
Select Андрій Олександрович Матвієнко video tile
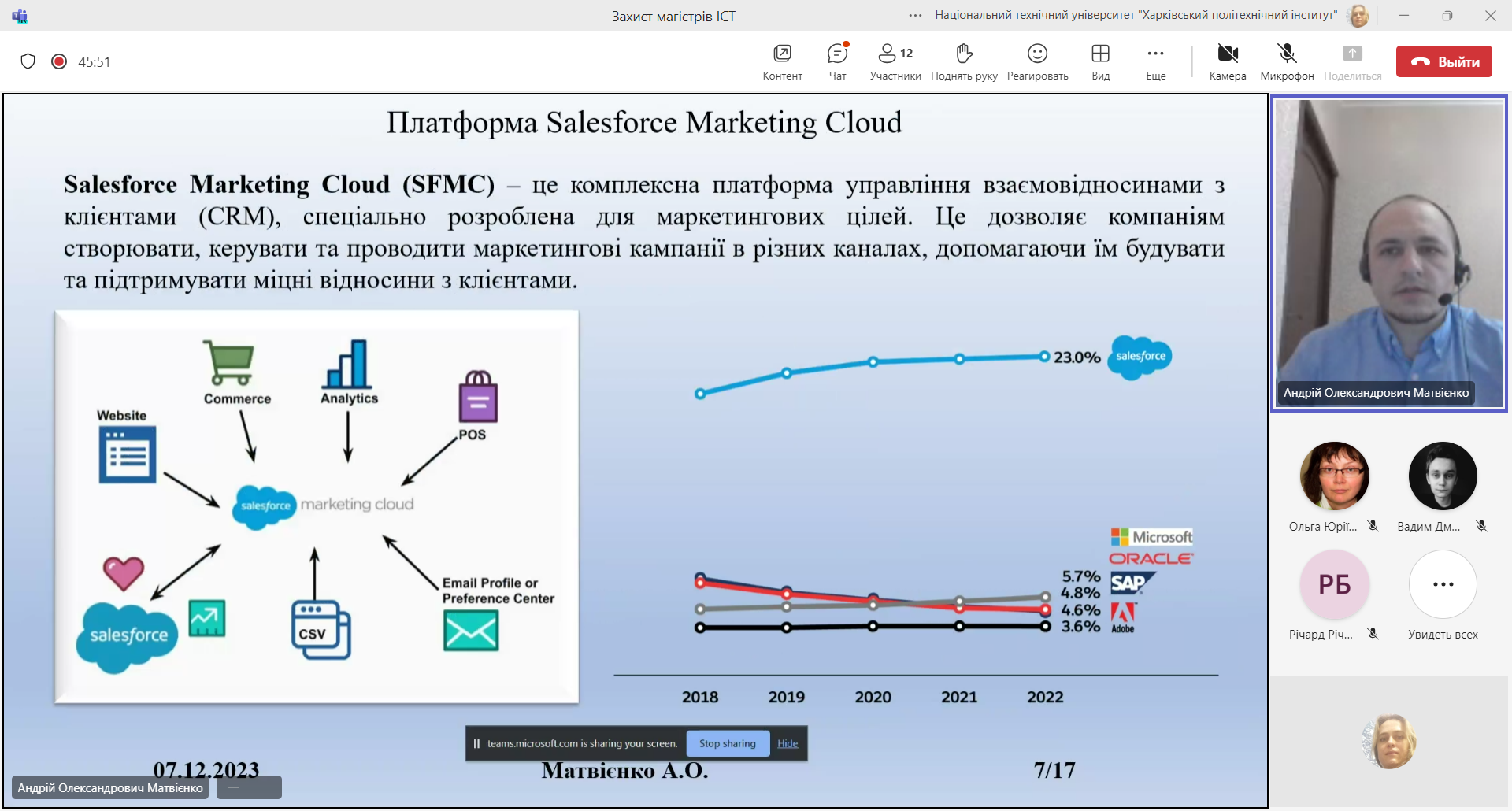pyautogui.click(x=1389, y=254)
